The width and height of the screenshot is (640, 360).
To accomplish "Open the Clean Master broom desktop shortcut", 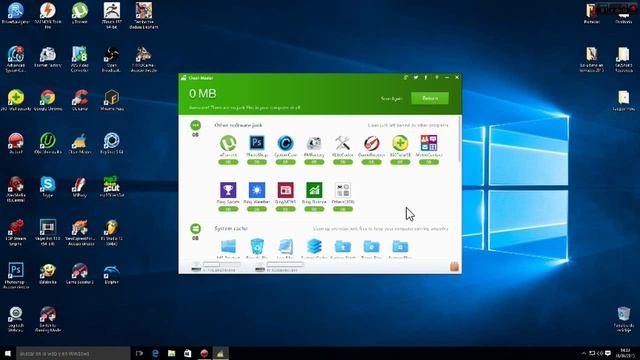I will click(80, 141).
